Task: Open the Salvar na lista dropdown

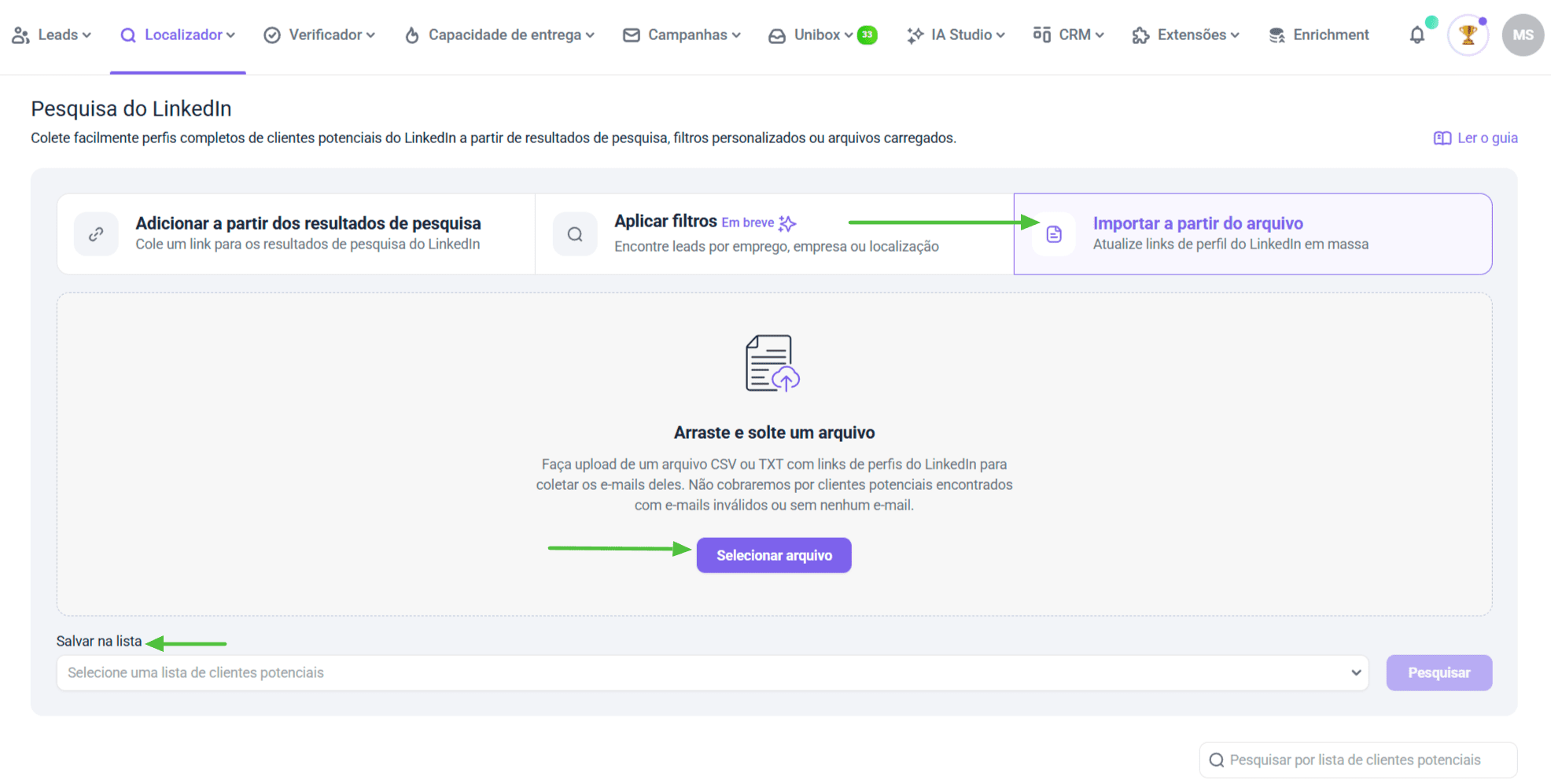Action: (712, 673)
